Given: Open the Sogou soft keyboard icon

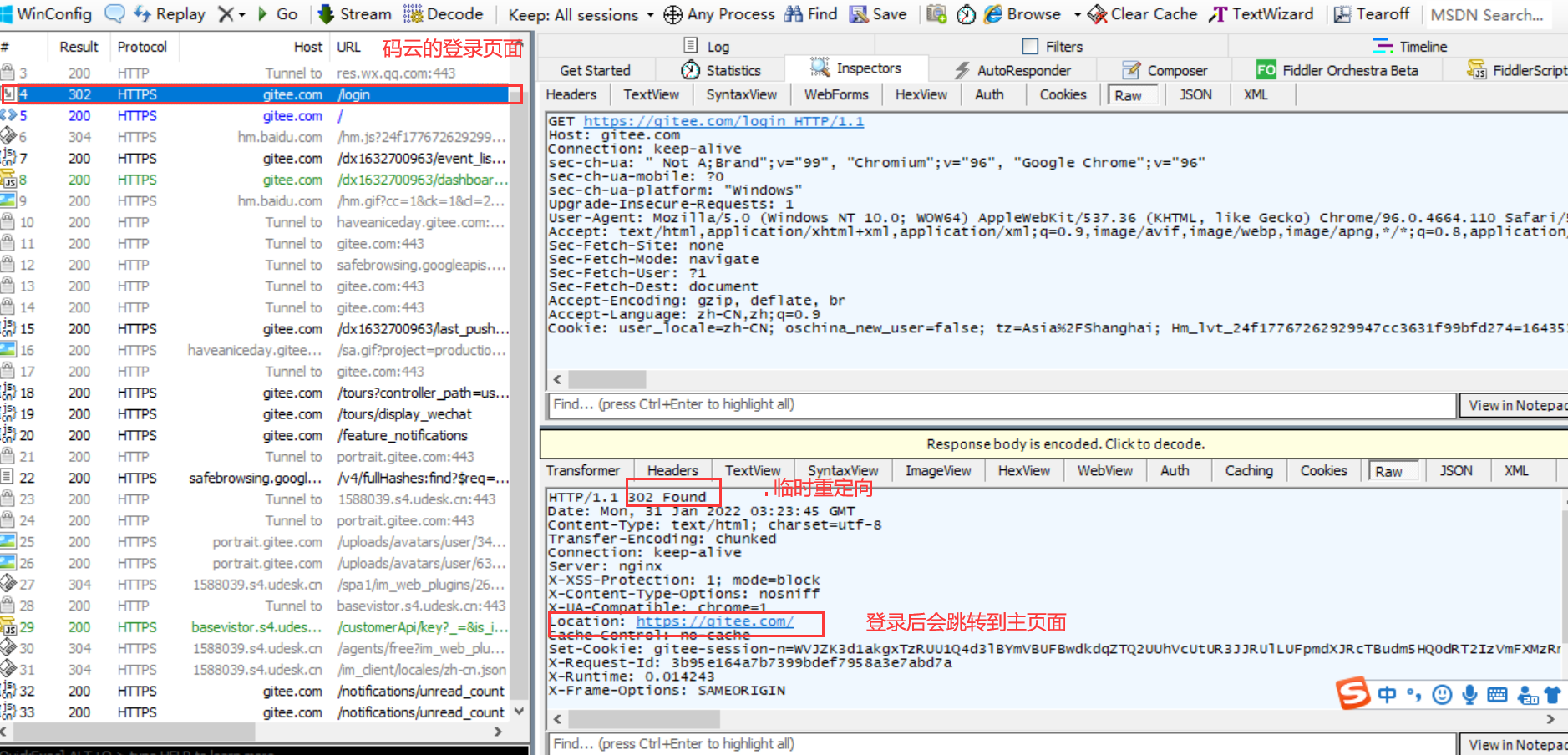Looking at the screenshot, I should (x=1497, y=694).
